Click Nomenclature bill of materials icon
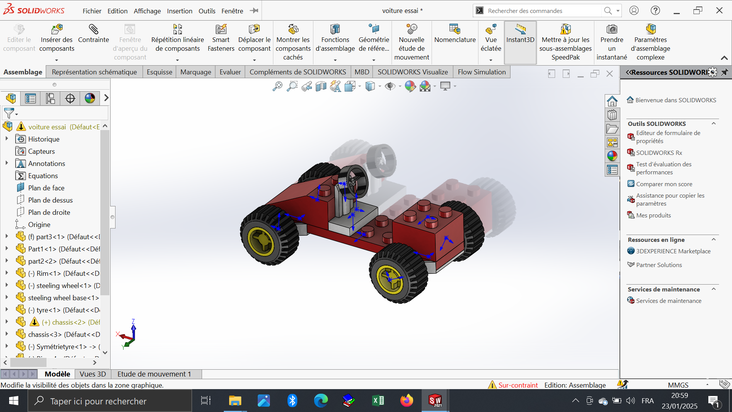The height and width of the screenshot is (412, 732). click(455, 28)
